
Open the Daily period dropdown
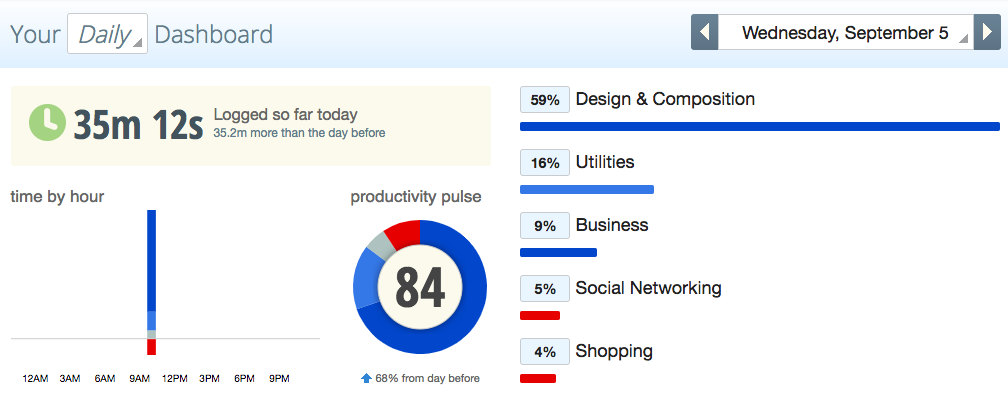[107, 33]
